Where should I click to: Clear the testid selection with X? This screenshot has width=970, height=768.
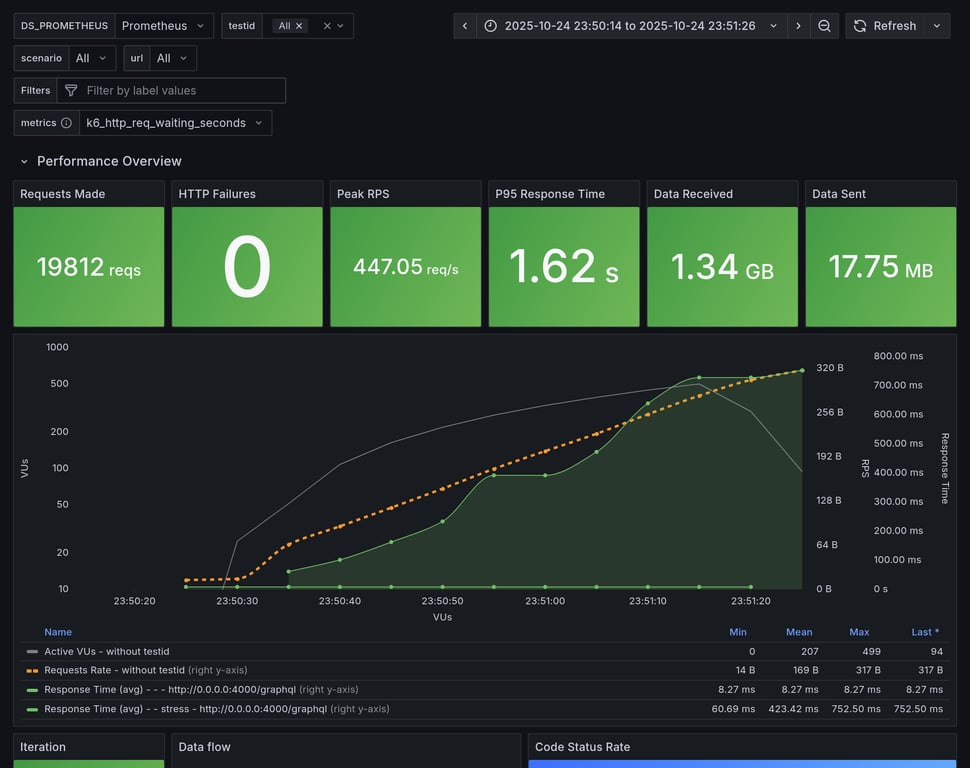[327, 26]
